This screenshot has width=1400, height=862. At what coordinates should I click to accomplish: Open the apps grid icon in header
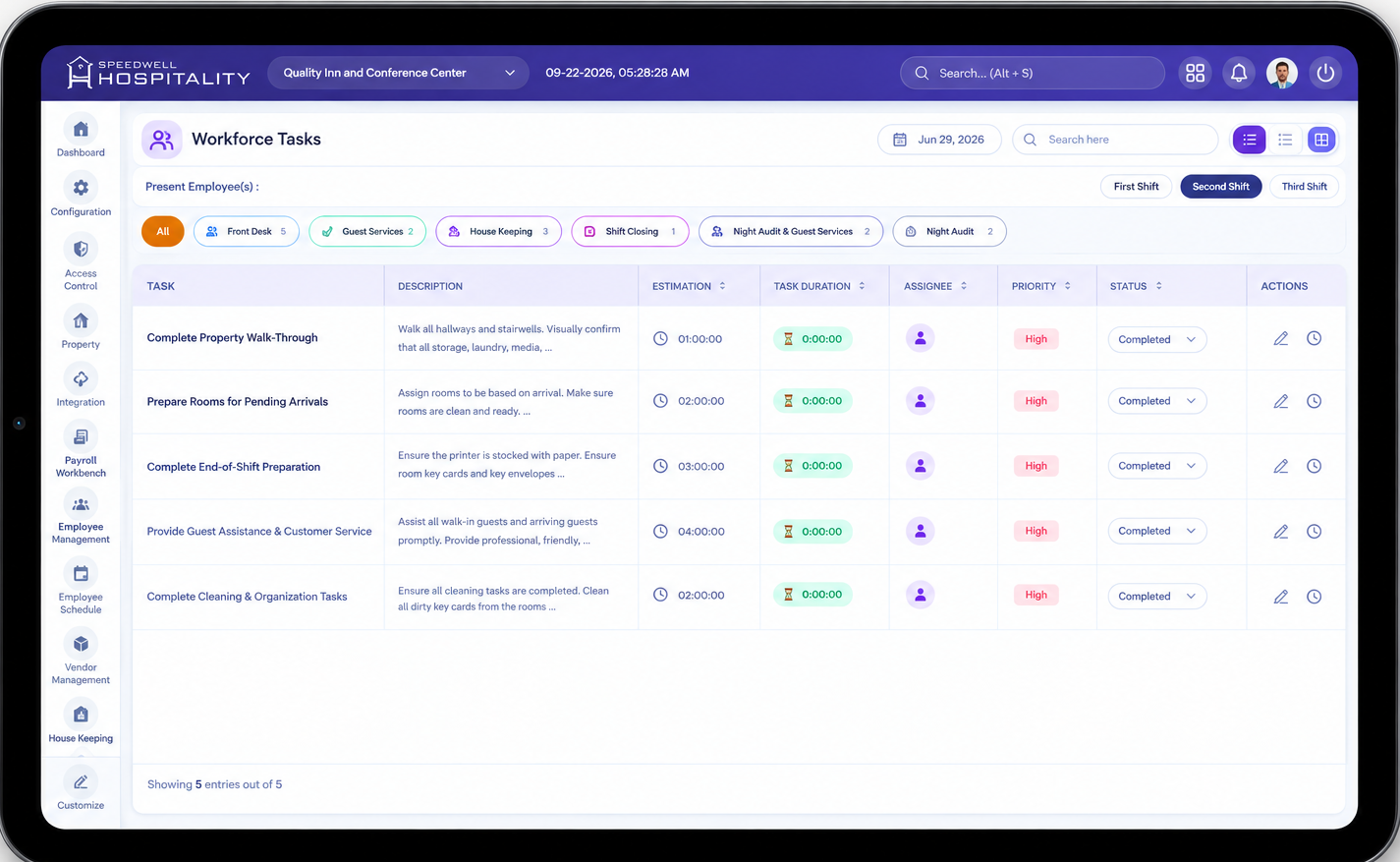(x=1195, y=73)
